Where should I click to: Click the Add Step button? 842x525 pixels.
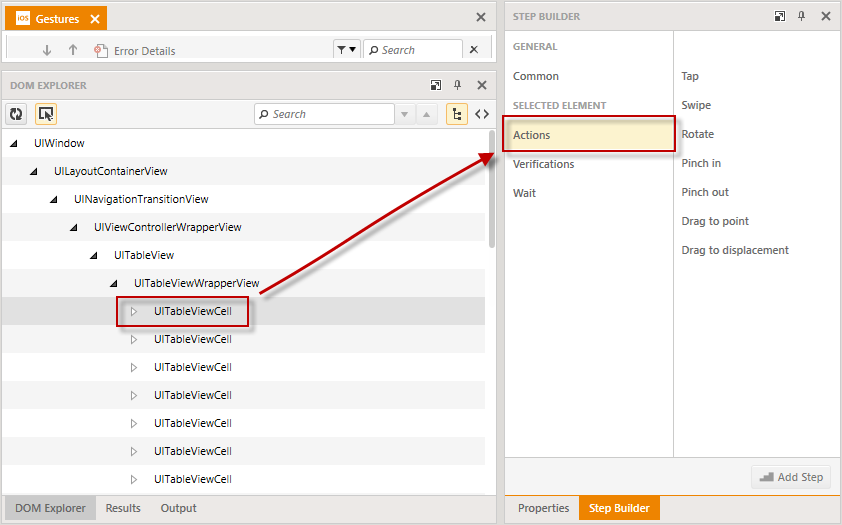pos(790,477)
